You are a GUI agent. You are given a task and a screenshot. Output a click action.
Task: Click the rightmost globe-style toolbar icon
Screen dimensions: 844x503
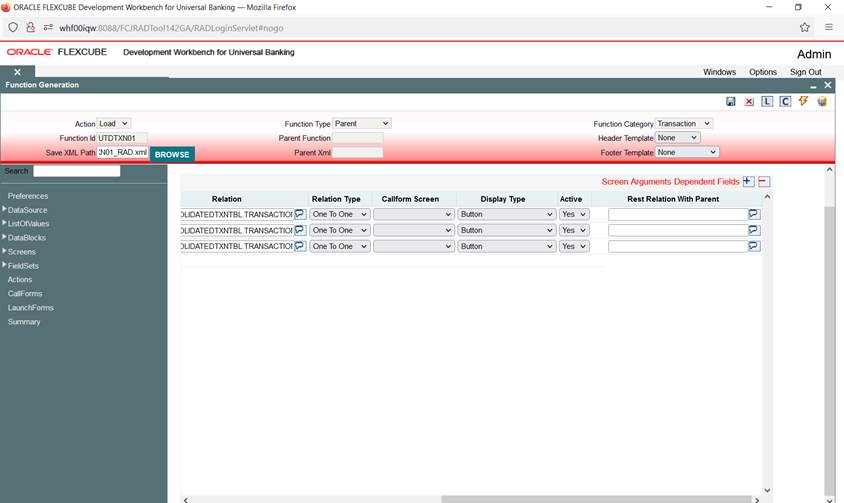(822, 101)
